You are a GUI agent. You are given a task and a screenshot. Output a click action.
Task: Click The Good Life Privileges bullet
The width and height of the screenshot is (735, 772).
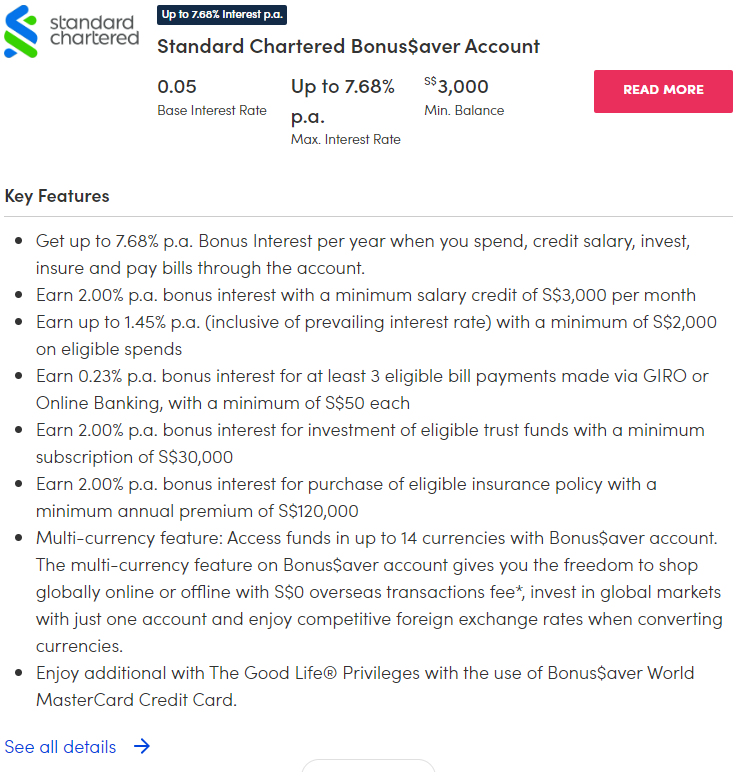click(365, 685)
